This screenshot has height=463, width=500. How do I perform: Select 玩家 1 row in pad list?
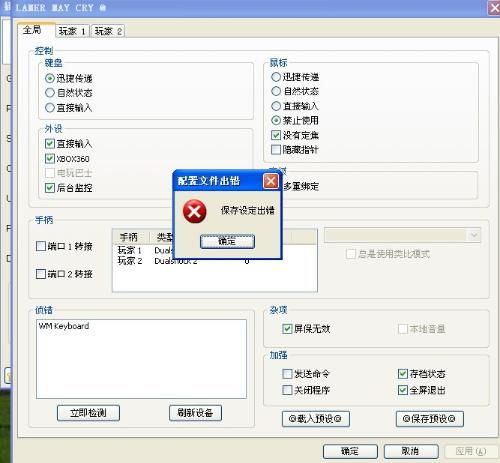tap(215, 250)
